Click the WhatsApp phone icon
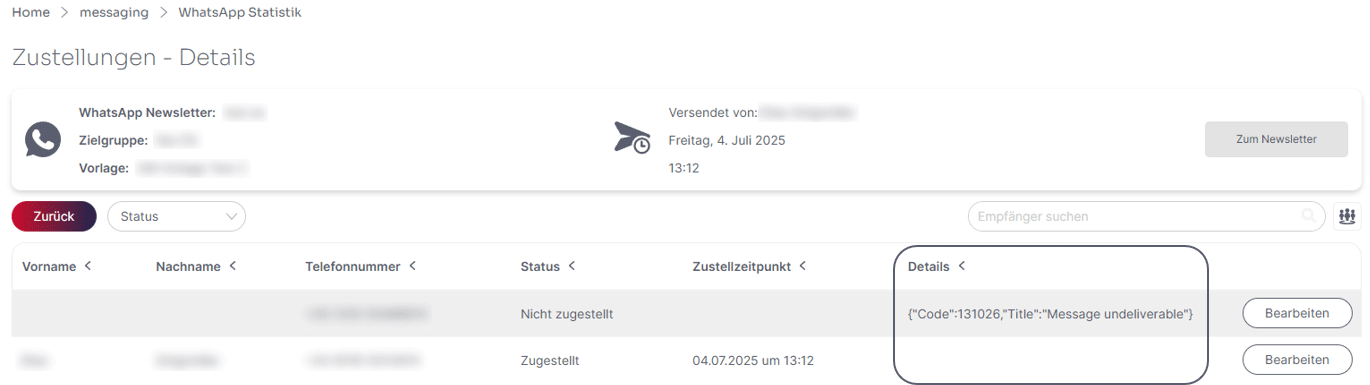 coord(42,140)
